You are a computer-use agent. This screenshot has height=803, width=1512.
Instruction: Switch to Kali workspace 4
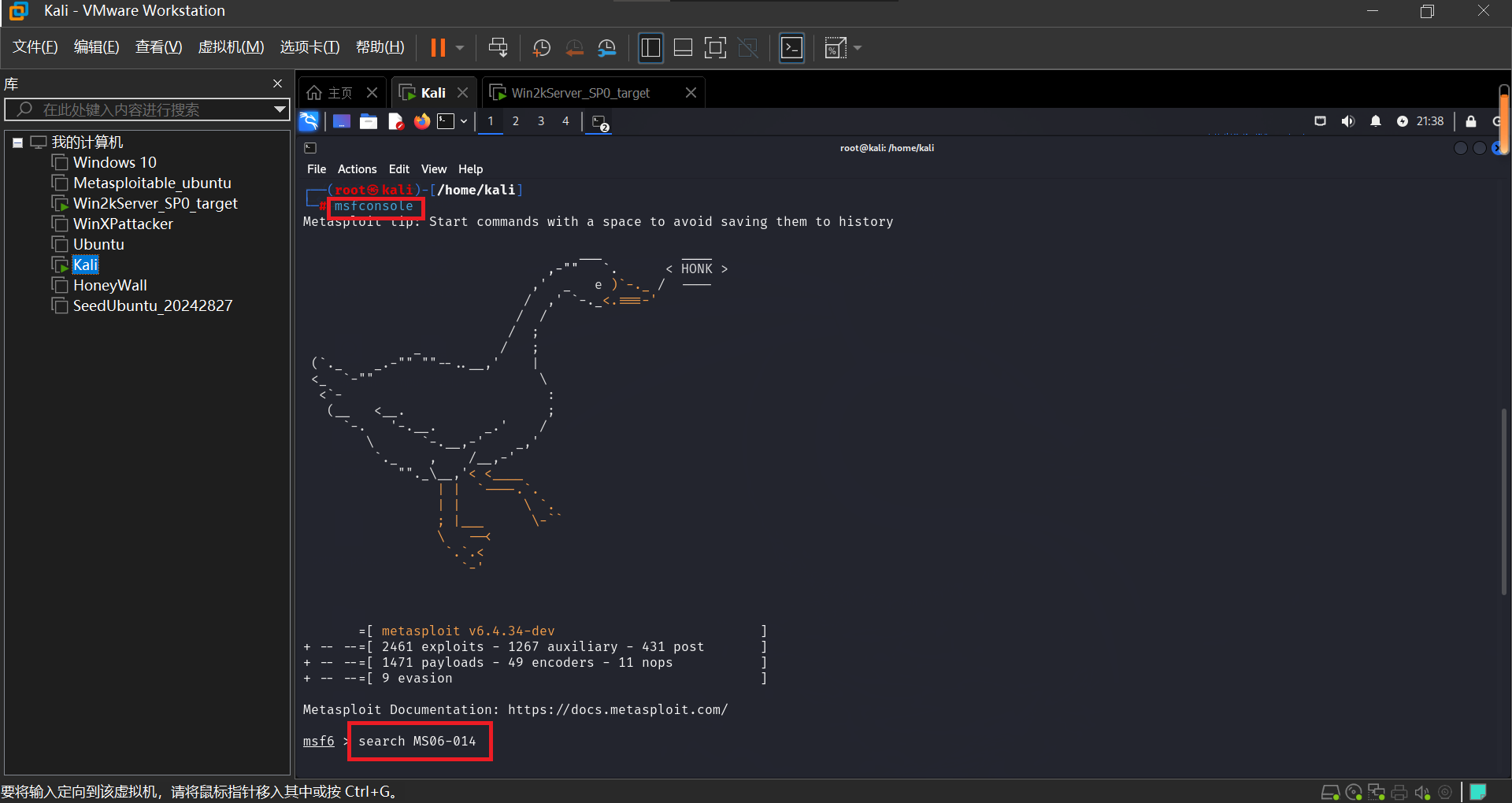click(x=565, y=121)
